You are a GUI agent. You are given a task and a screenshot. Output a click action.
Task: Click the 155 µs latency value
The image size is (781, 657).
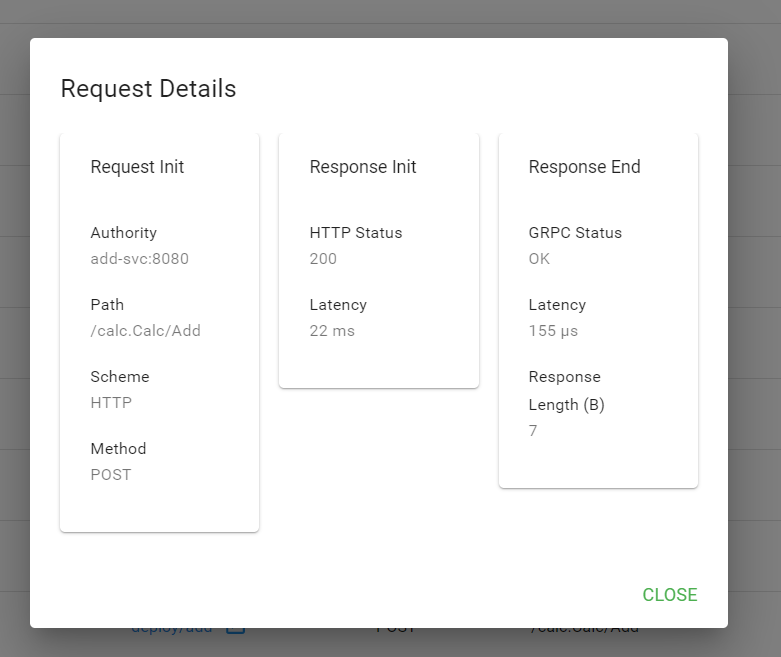[553, 331]
